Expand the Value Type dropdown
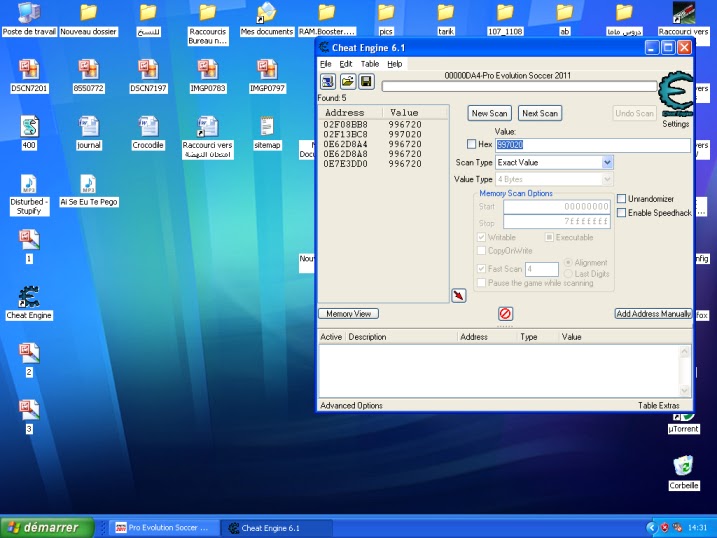The width and height of the screenshot is (717, 538). [x=607, y=179]
